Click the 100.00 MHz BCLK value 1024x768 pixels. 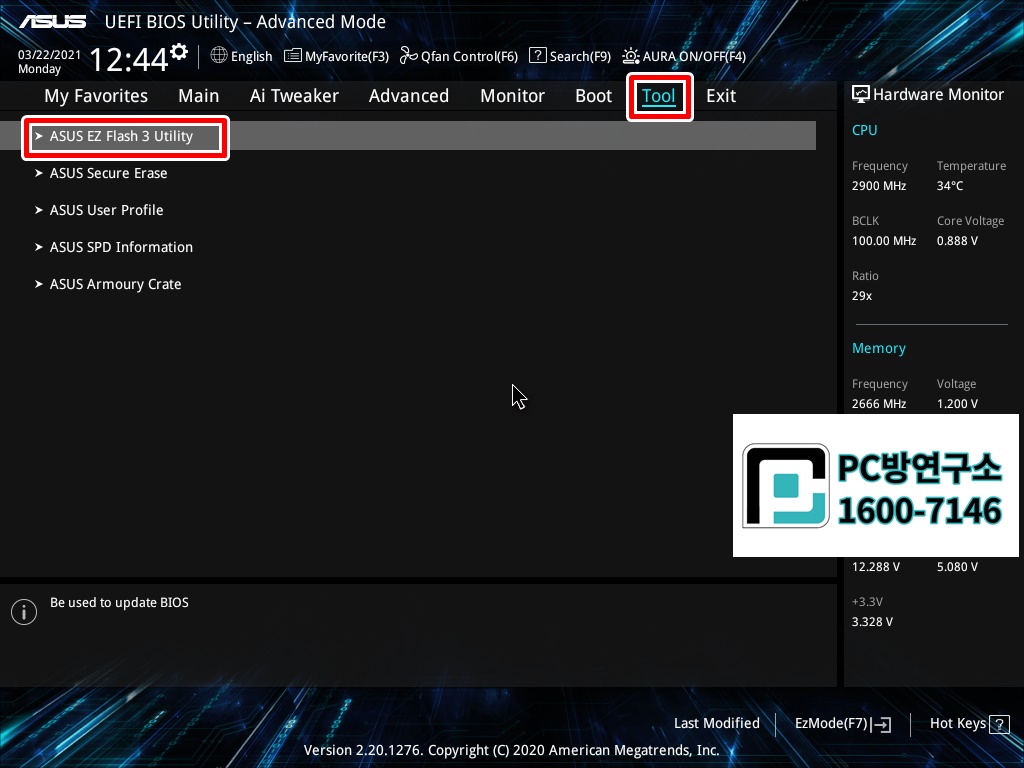pyautogui.click(x=884, y=241)
